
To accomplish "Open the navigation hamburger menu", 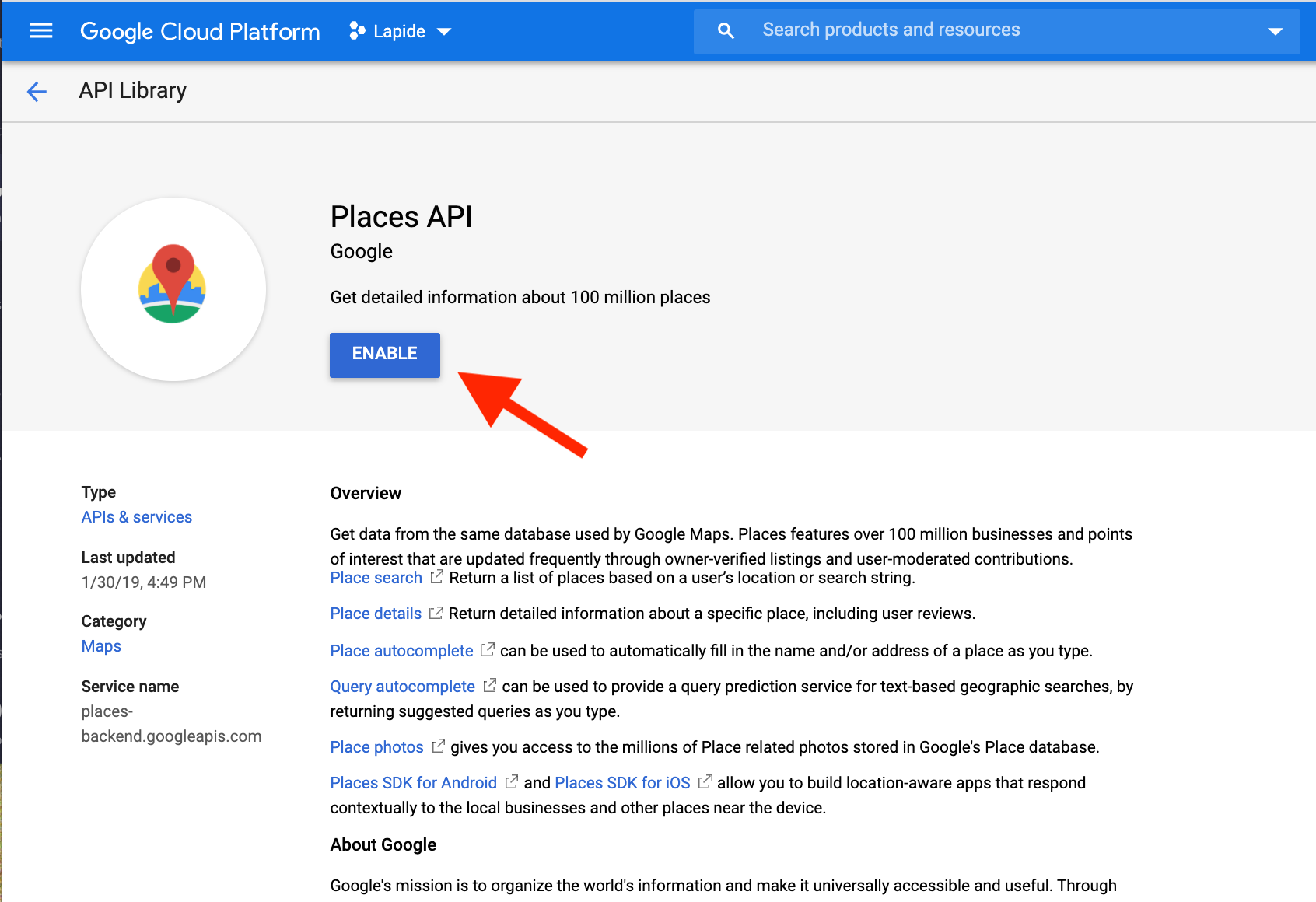I will coord(40,31).
